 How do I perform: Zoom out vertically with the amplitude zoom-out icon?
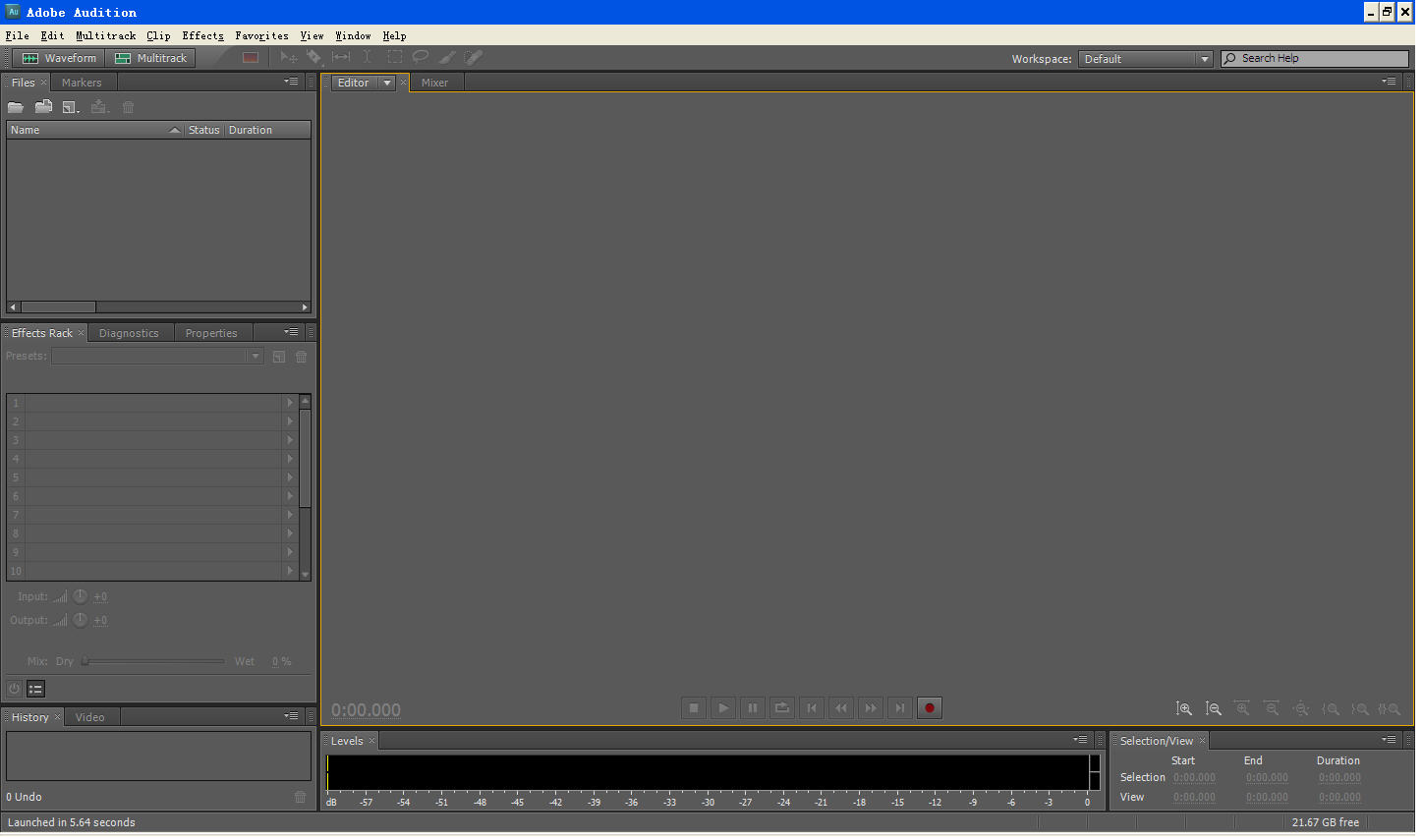(x=1214, y=707)
